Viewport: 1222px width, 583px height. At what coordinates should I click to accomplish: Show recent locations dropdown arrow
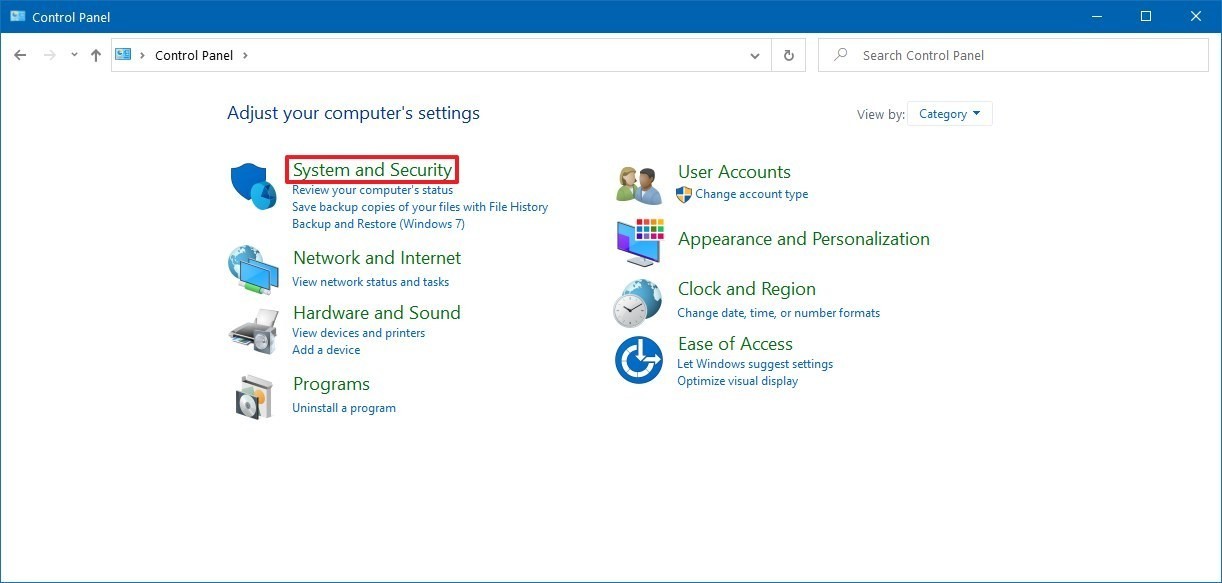click(74, 56)
